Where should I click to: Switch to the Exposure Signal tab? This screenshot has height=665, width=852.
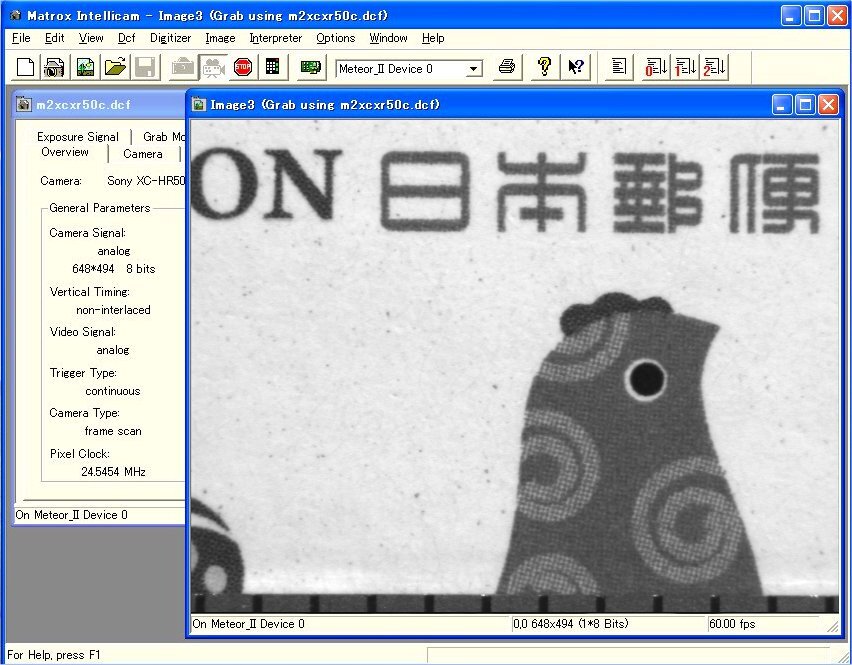[x=78, y=137]
